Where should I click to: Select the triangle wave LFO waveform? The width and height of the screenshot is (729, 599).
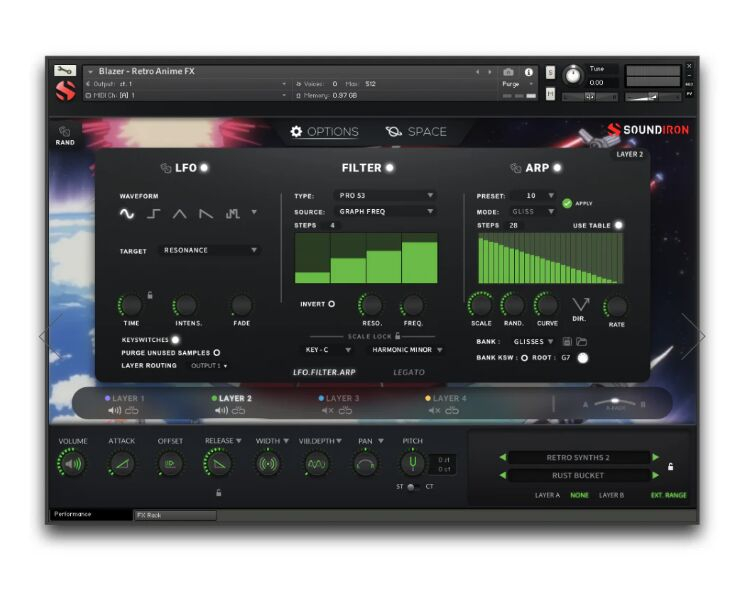click(180, 213)
